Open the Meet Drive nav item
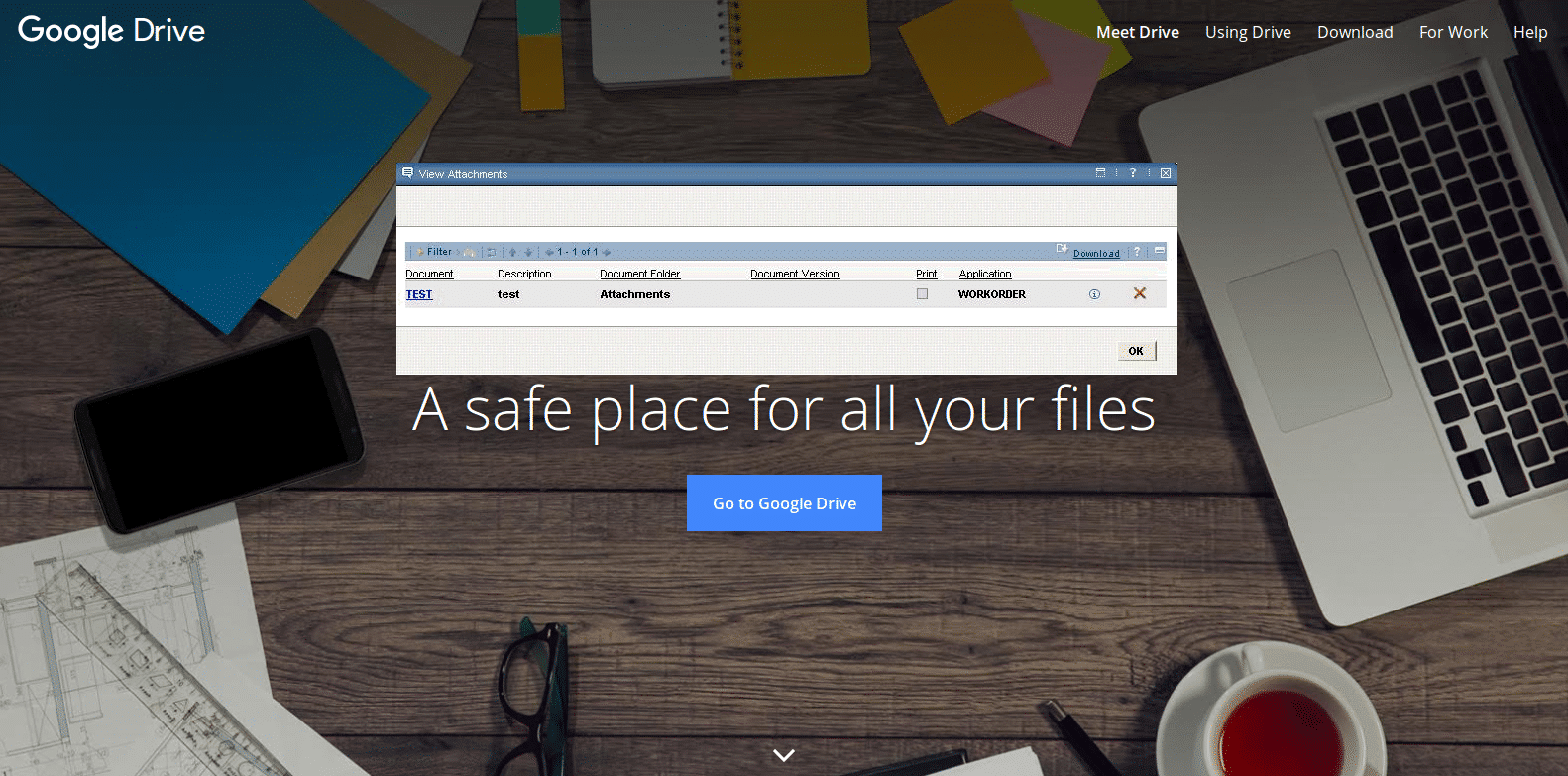 point(1138,32)
